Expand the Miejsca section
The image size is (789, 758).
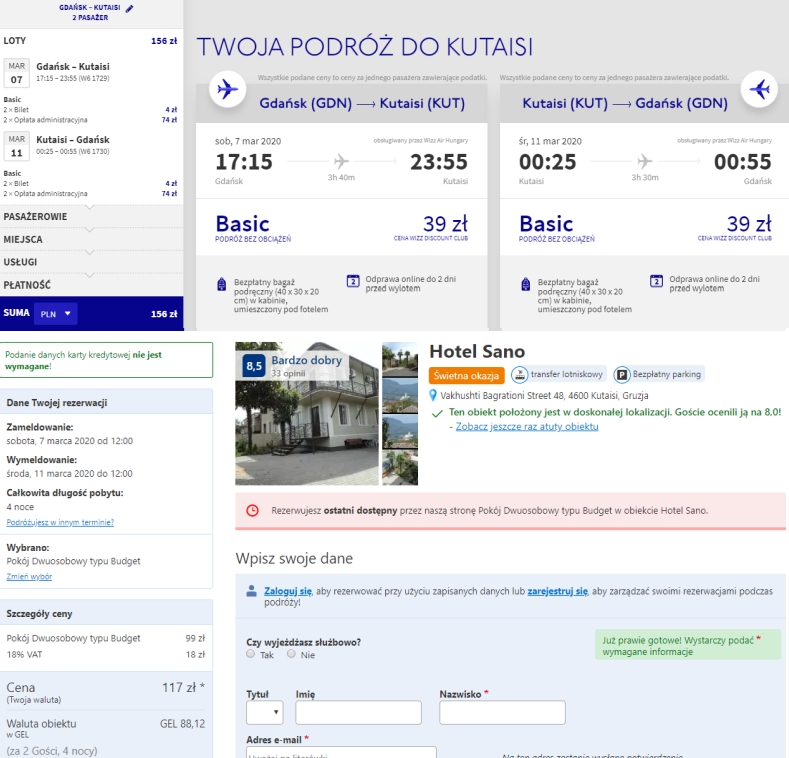pyautogui.click(x=92, y=240)
